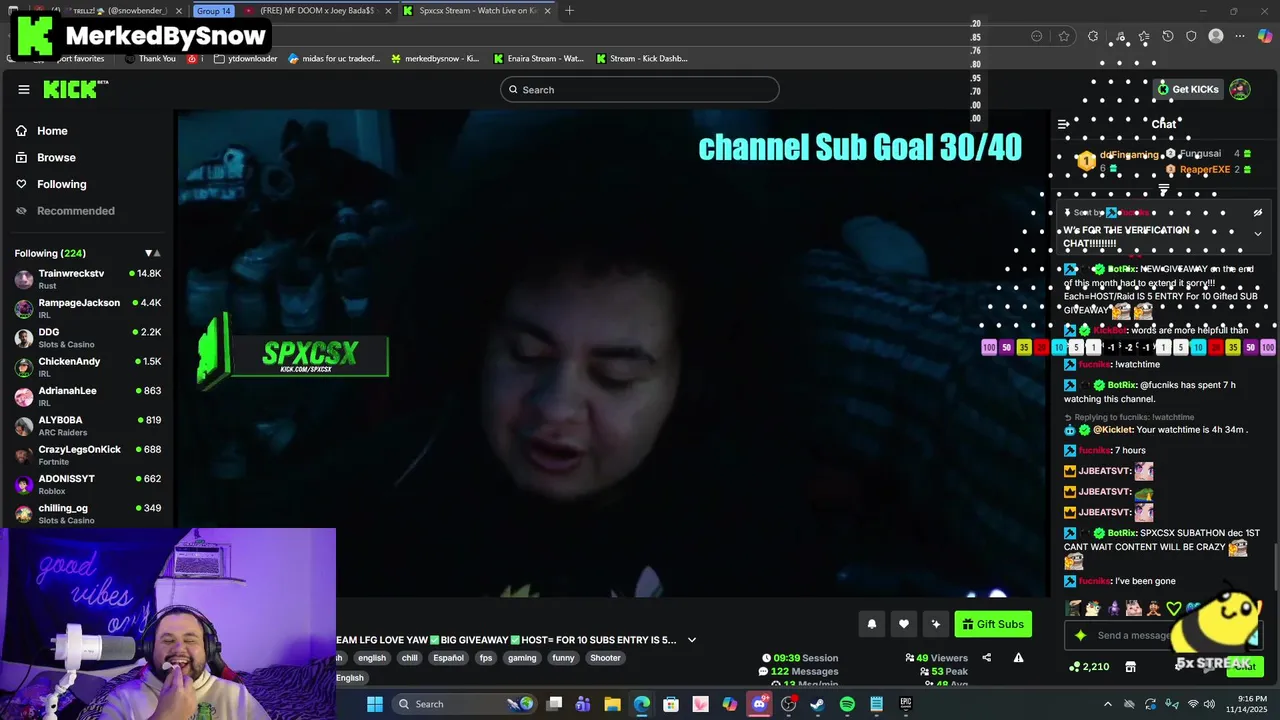1280x720 pixels.
Task: Expand the stream title dropdown chevron
Action: 691,640
